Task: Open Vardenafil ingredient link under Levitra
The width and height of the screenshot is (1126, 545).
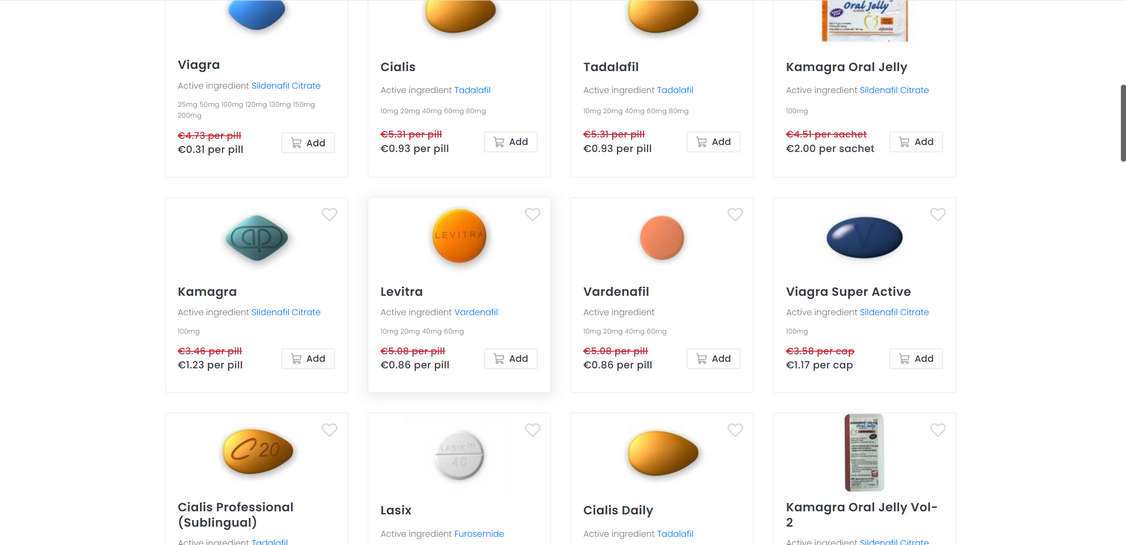Action: click(x=476, y=312)
